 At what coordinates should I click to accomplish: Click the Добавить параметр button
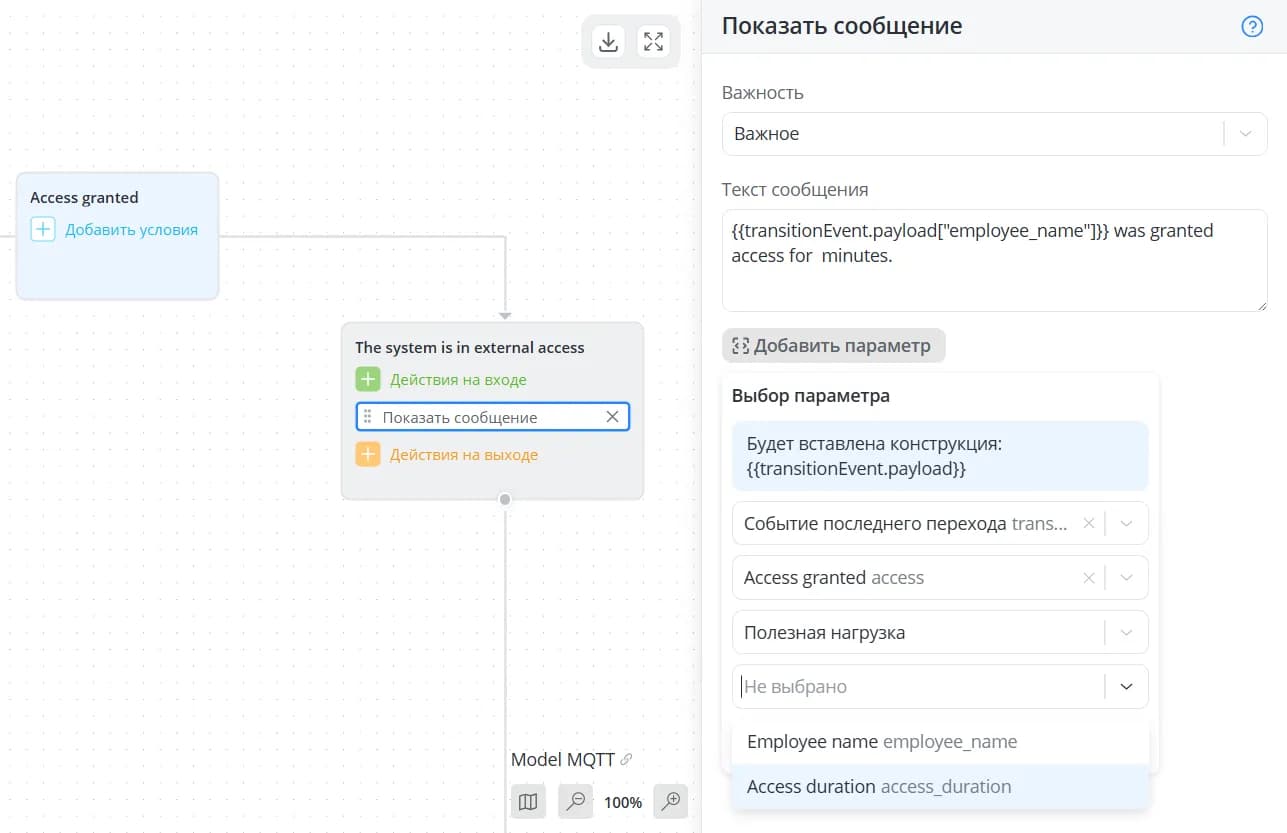tap(833, 346)
